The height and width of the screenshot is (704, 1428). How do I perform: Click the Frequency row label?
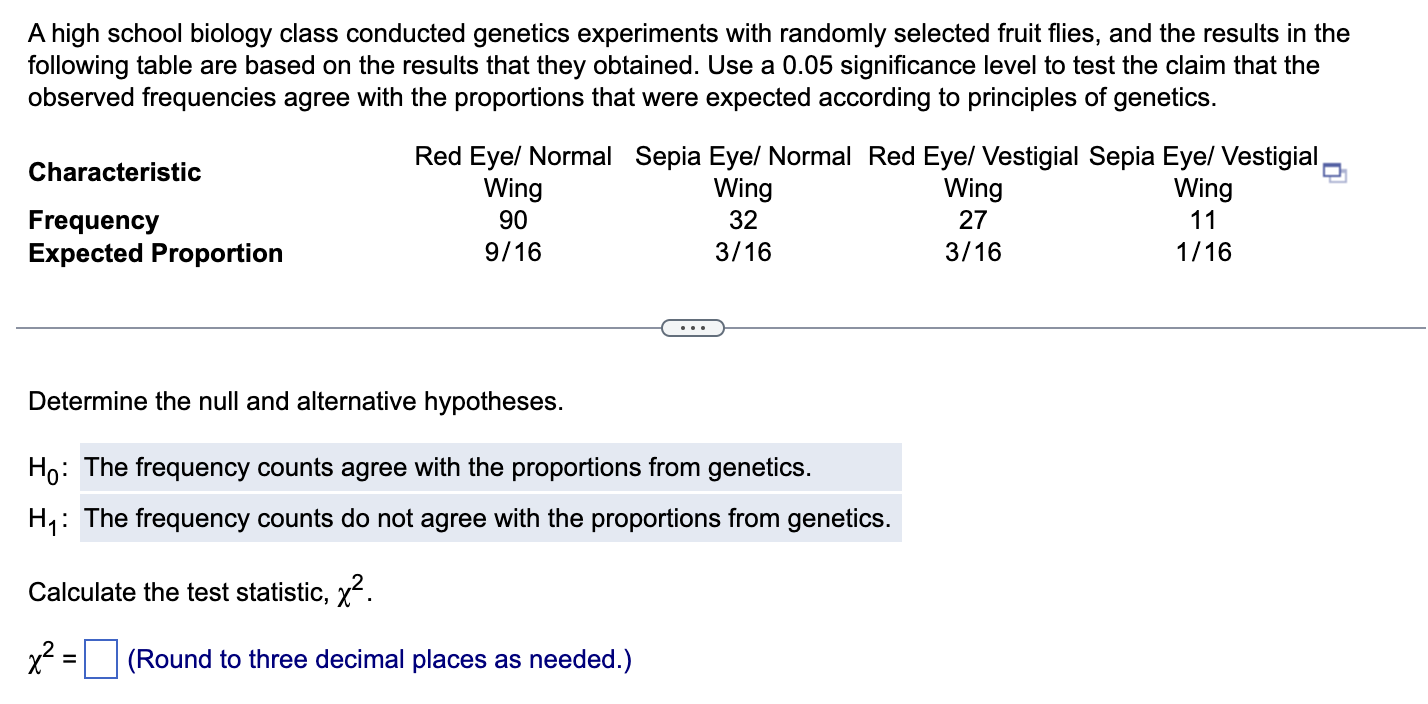click(94, 220)
